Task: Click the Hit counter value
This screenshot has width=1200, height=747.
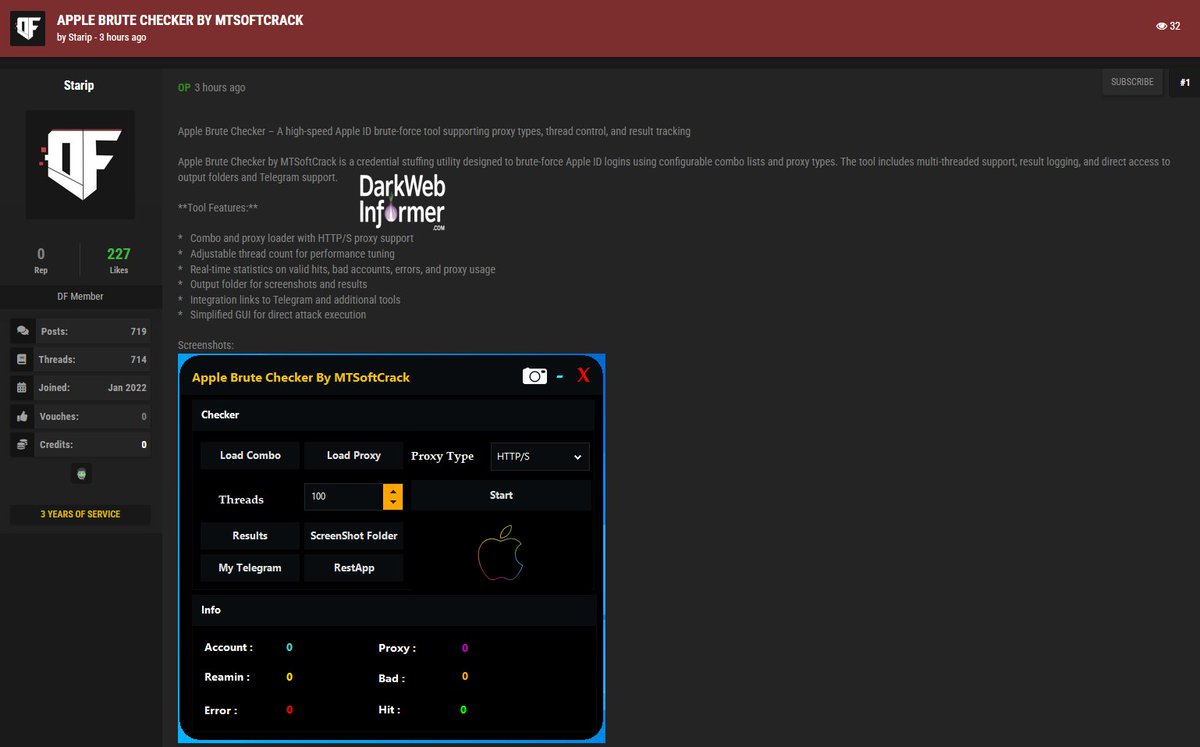Action: pos(463,710)
